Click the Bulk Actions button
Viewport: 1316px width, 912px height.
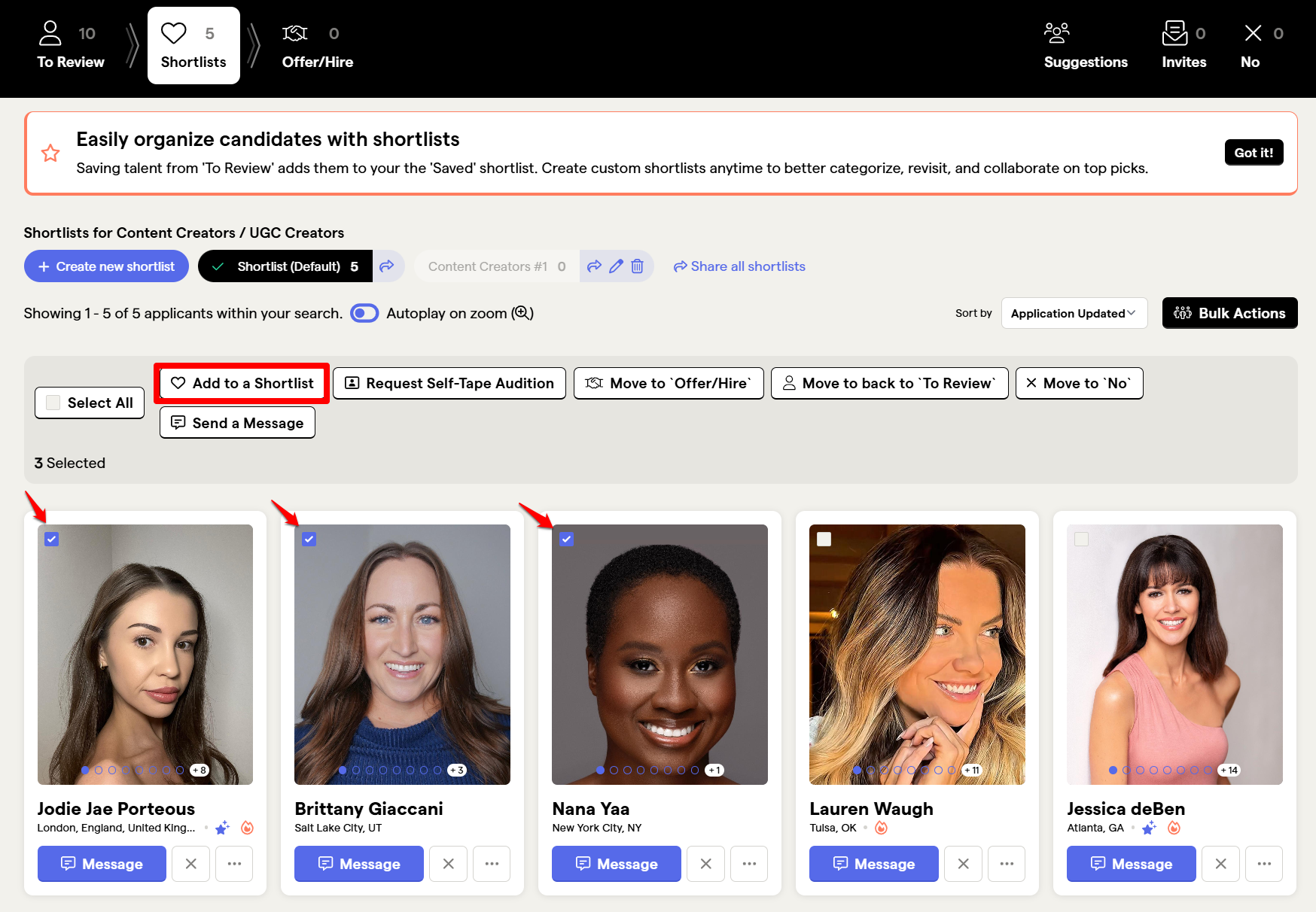click(1229, 313)
